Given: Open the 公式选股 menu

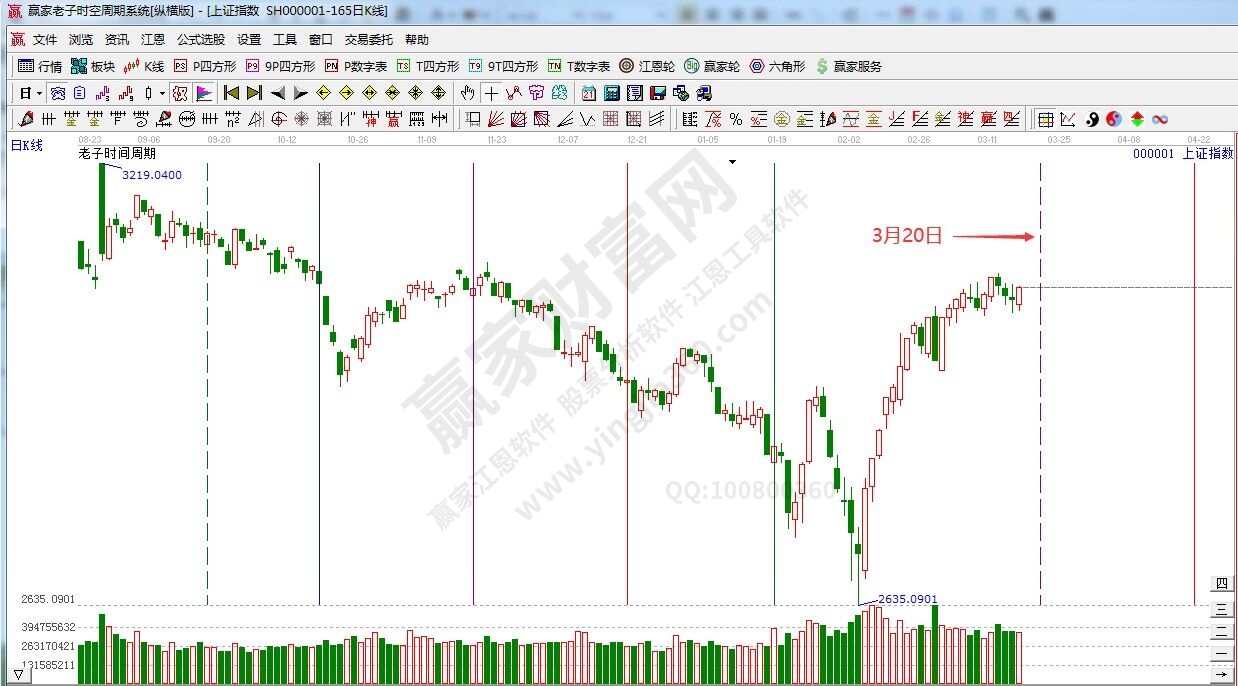Looking at the screenshot, I should (x=201, y=40).
